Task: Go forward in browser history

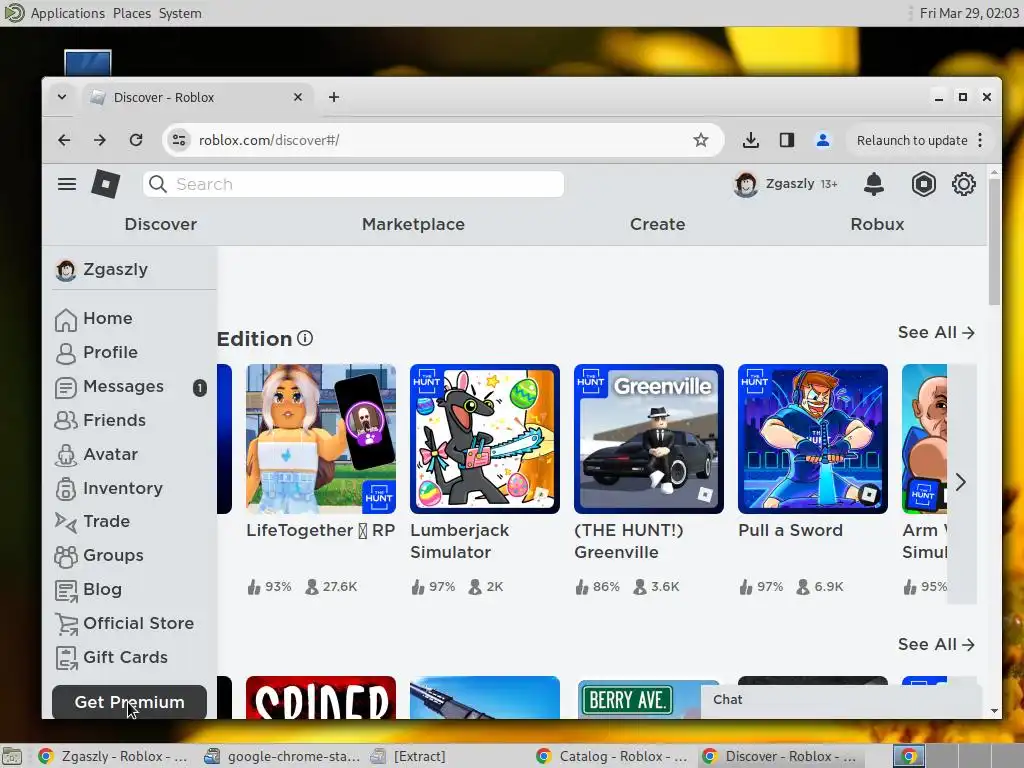Action: (99, 140)
